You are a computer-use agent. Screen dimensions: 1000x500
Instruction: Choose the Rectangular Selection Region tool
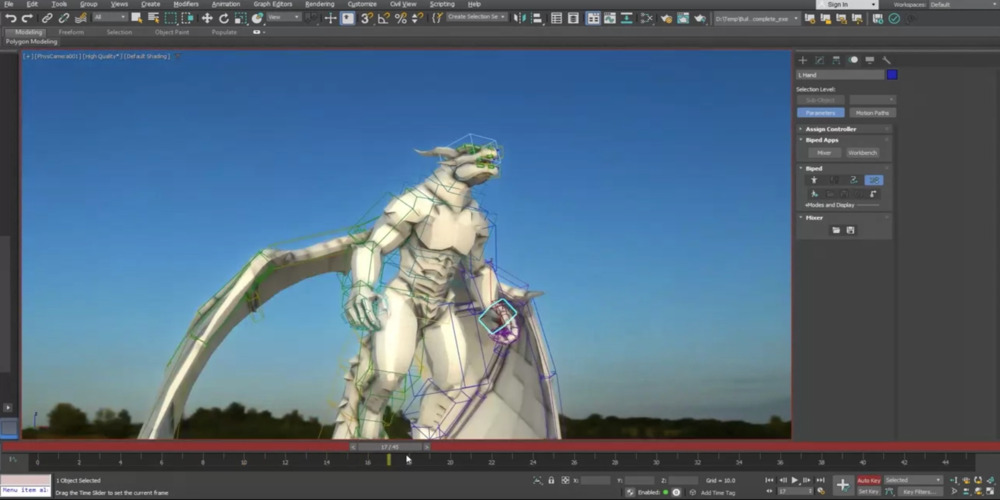(170, 18)
